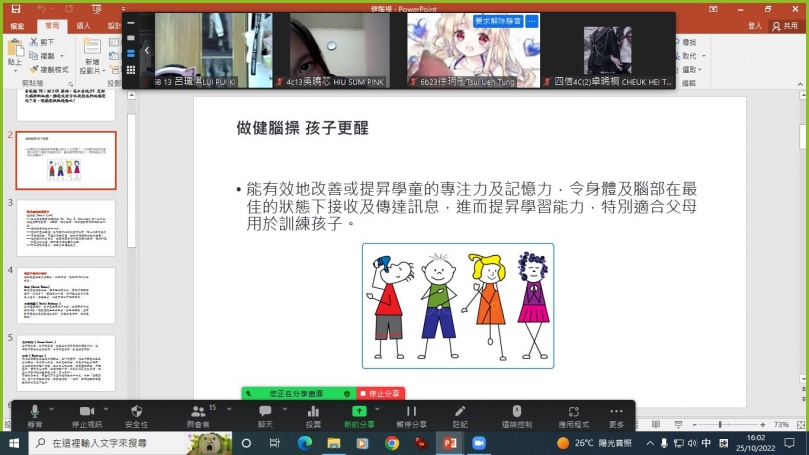809x455 pixels.
Task: Open Chat (聊天) in Zoom toolbar
Action: (x=265, y=415)
